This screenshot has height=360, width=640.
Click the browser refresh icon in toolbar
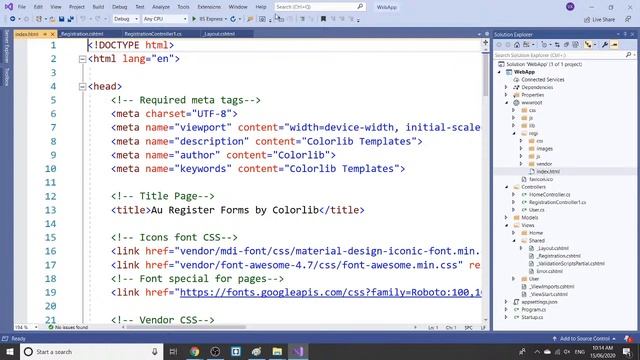coord(233,19)
